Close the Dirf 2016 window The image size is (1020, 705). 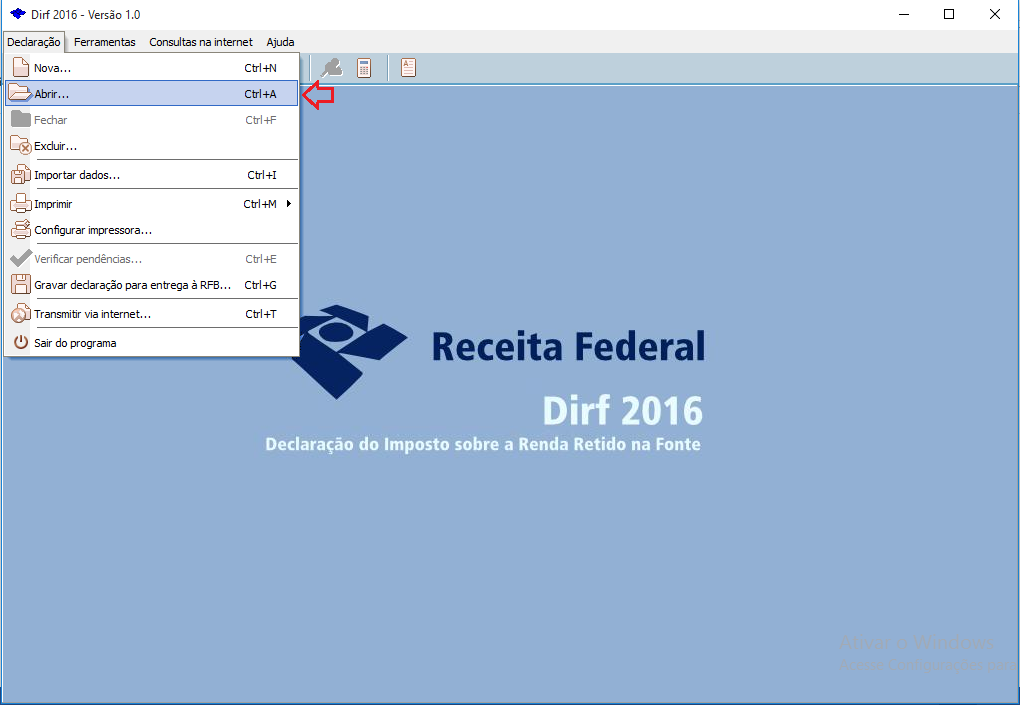995,14
